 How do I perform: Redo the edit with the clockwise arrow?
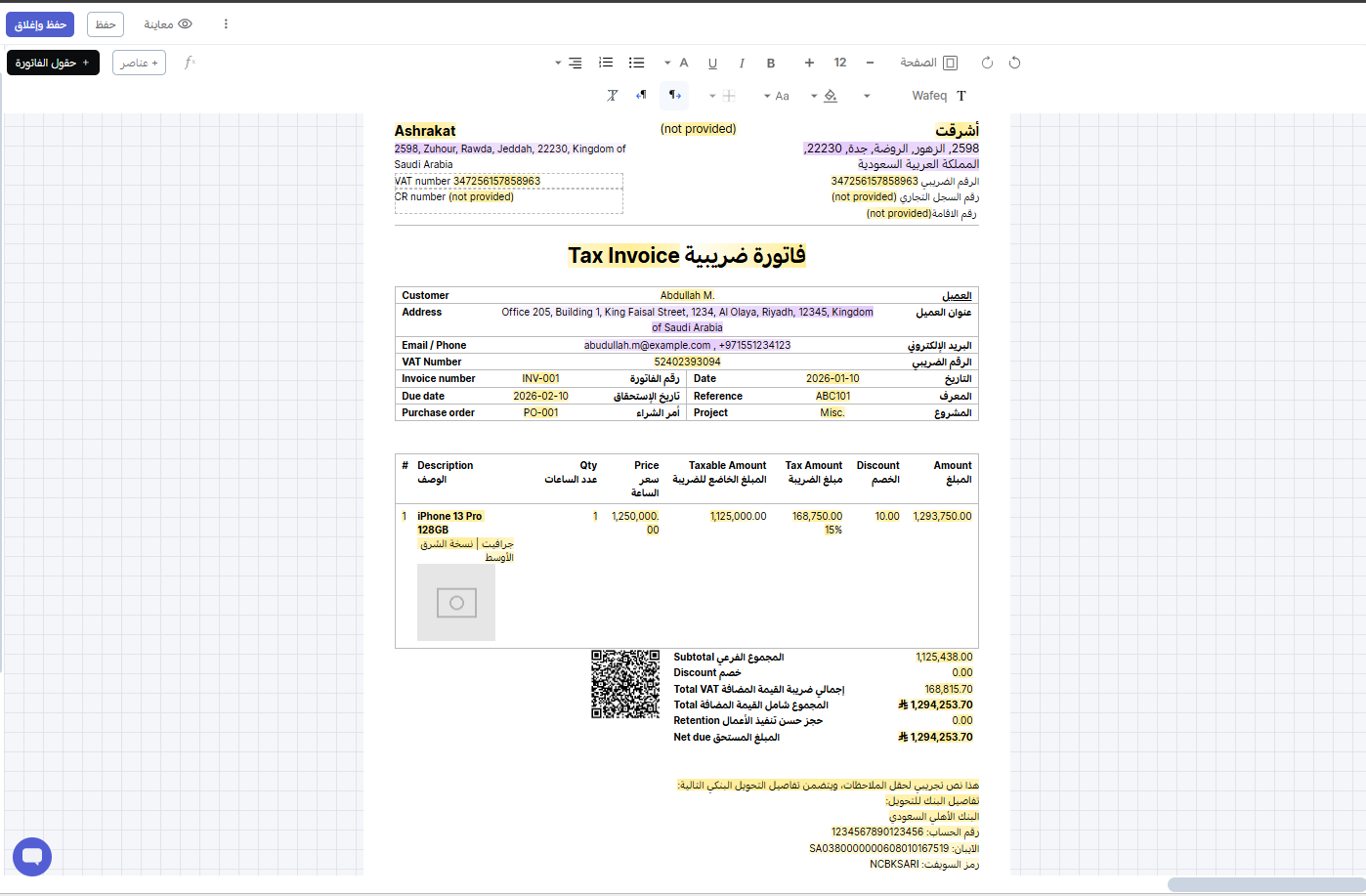[x=987, y=63]
